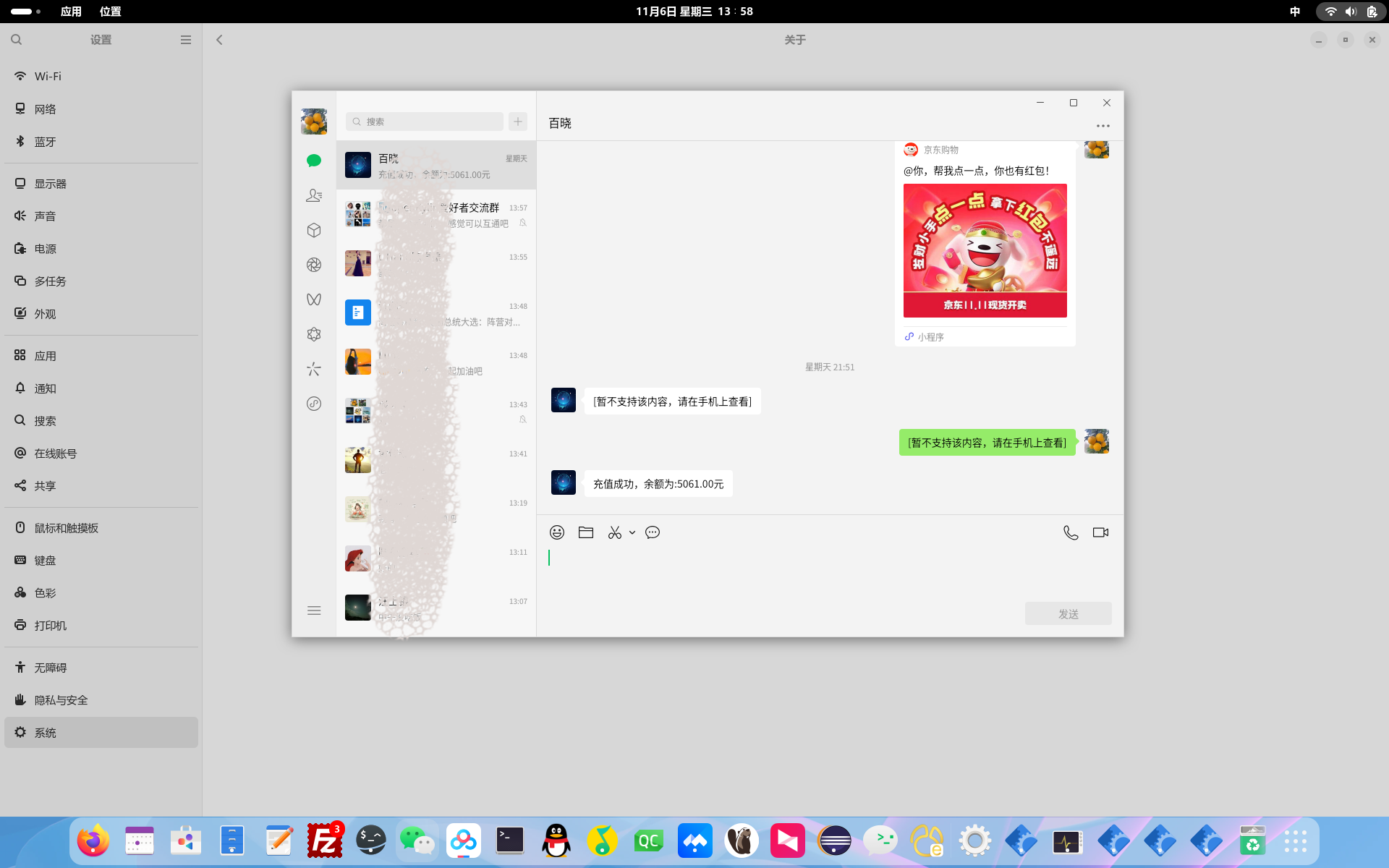Click the send file folder icon
The height and width of the screenshot is (868, 1389).
click(x=586, y=532)
